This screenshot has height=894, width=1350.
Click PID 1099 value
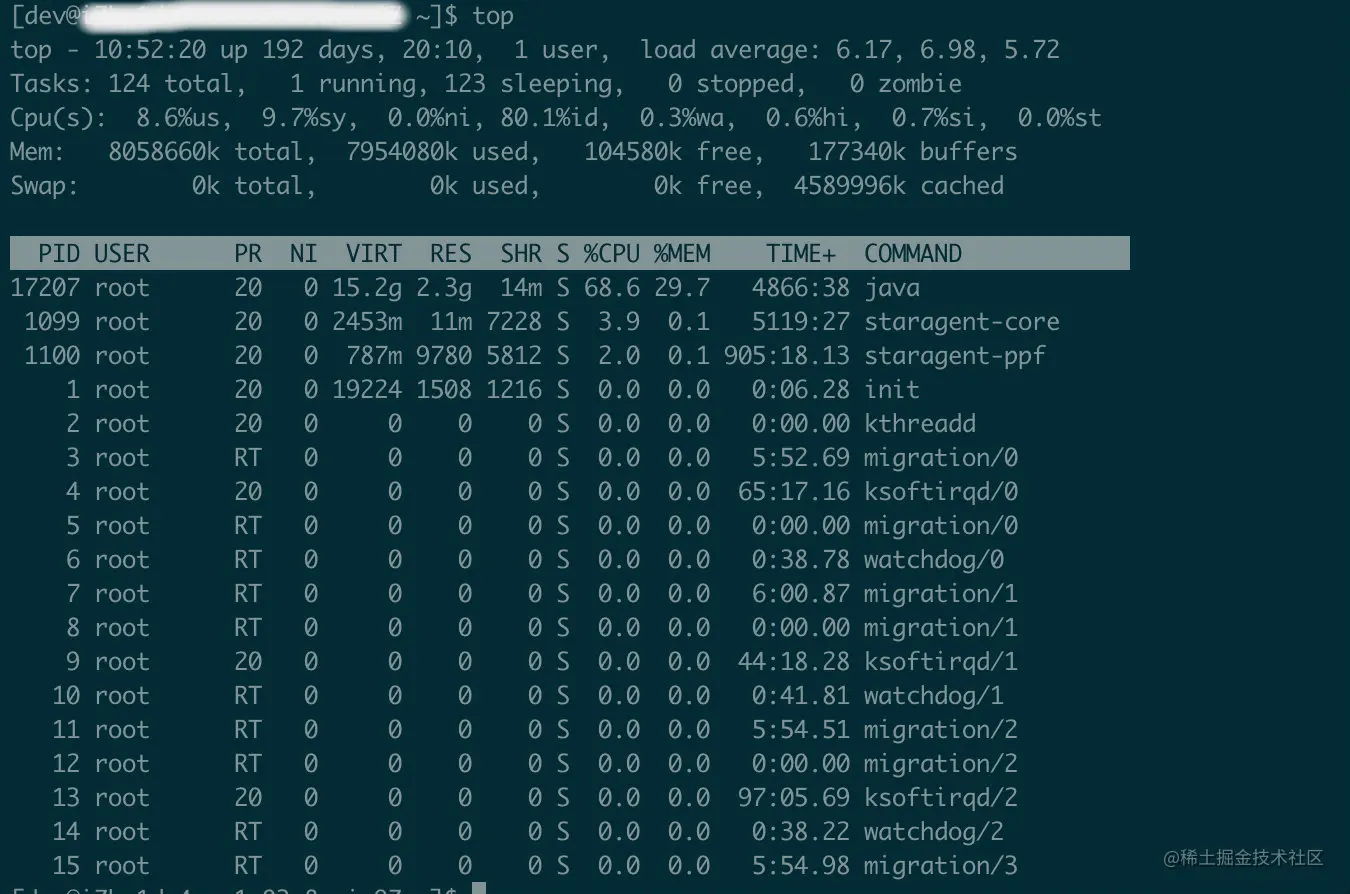[52, 322]
